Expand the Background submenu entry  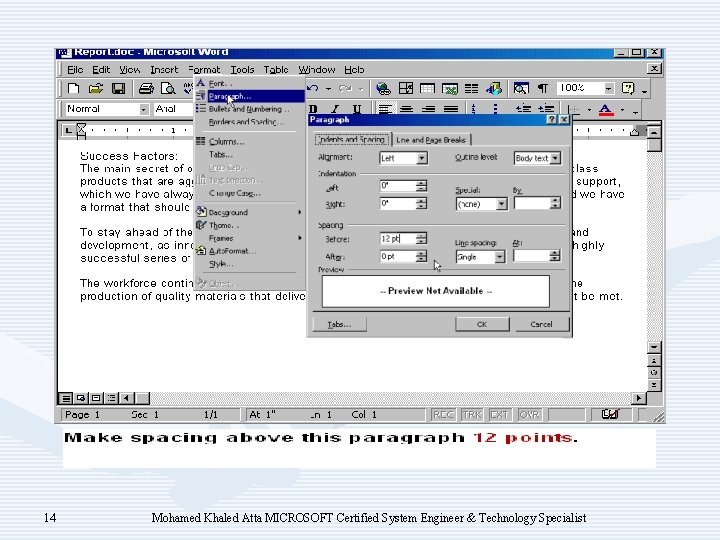(x=249, y=212)
